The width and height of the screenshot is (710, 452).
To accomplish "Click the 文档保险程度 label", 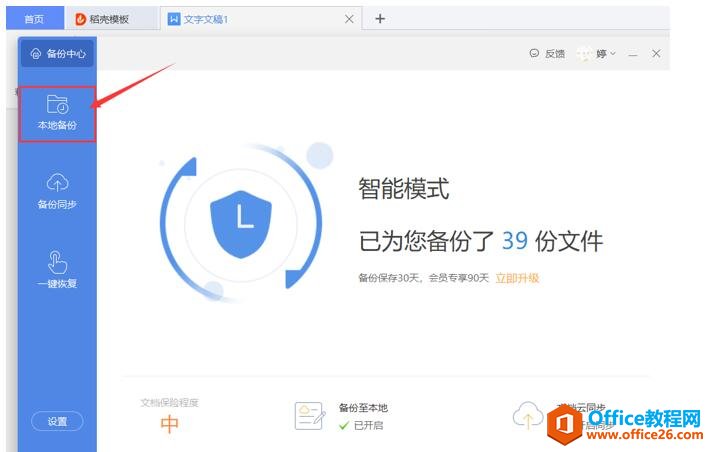I will 169,403.
